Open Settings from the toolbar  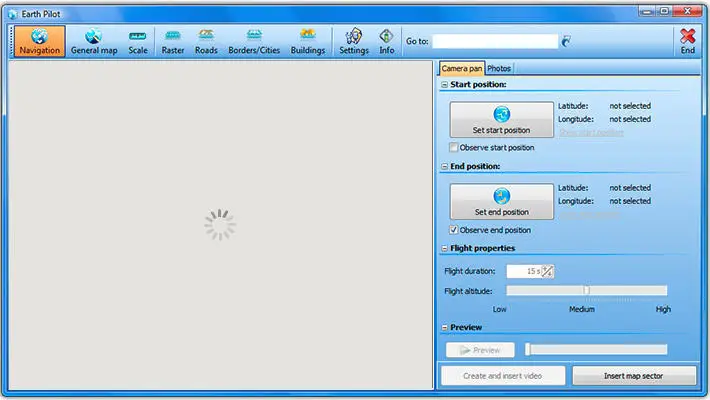pyautogui.click(x=354, y=41)
